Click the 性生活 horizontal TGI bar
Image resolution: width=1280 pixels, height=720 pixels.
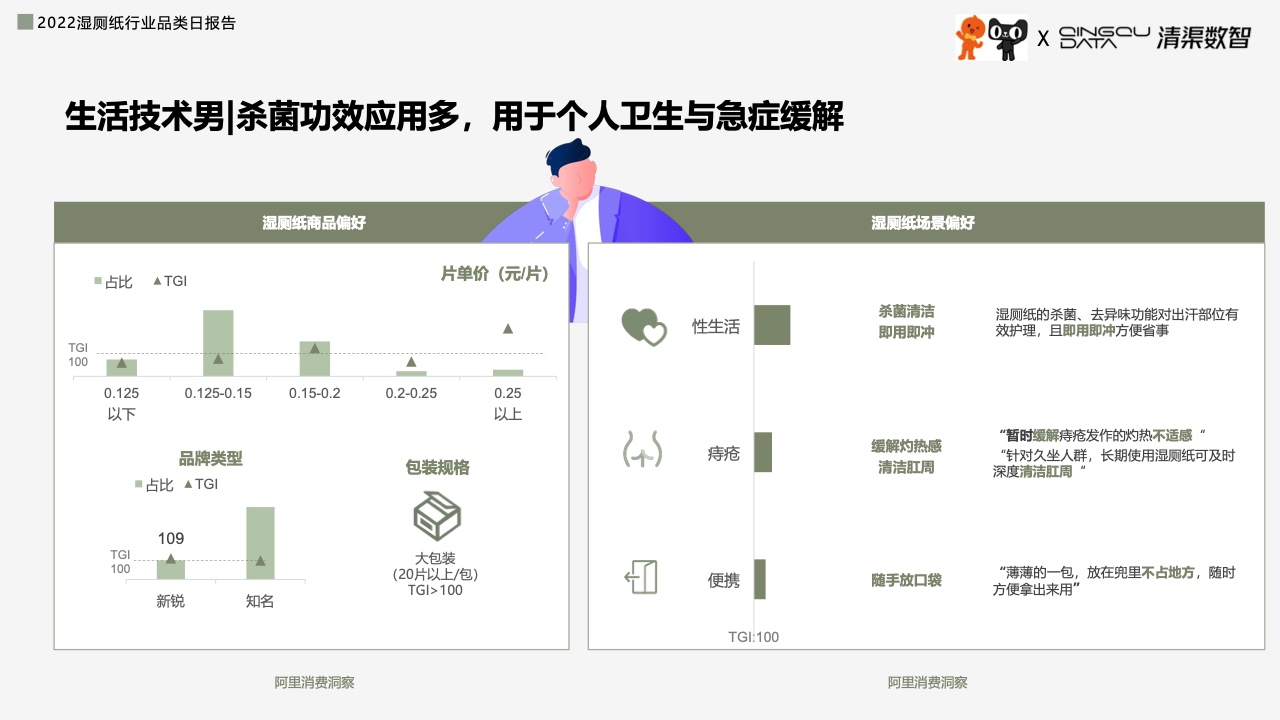point(772,325)
